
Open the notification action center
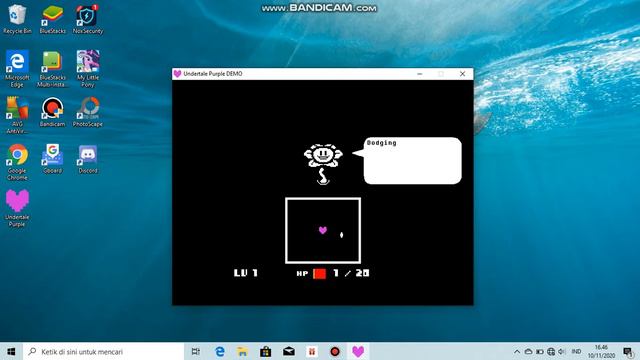[x=628, y=351]
